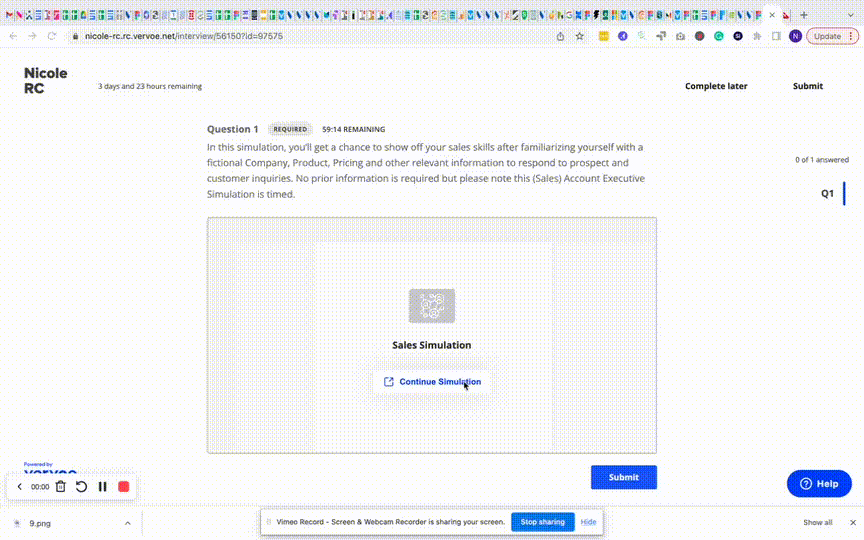Restart the recording with the circular arrow
Screen dimensions: 864x540
(81, 487)
